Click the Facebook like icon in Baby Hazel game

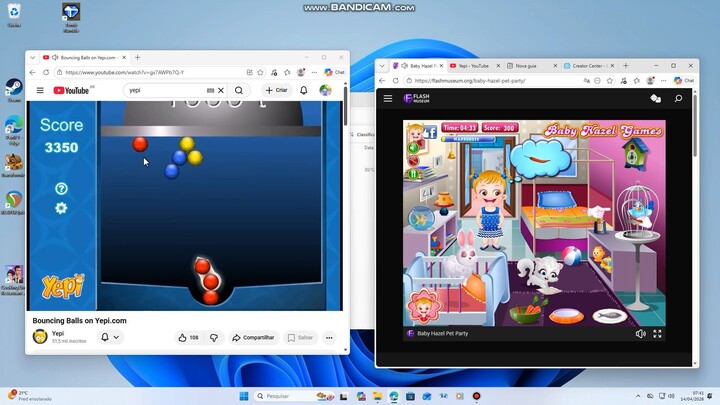(x=430, y=133)
